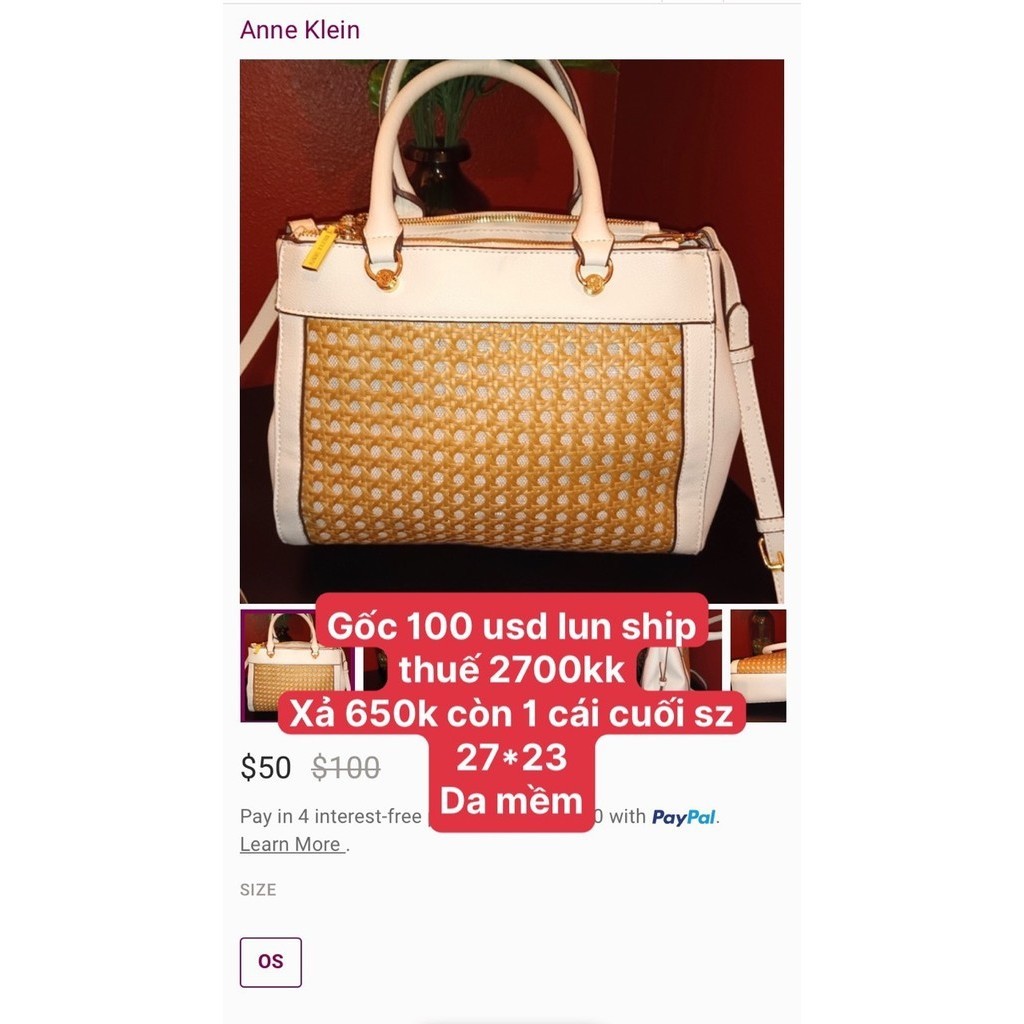Viewport: 1024px width, 1024px height.
Task: Select the last thumbnail on the right
Action: coord(758,665)
